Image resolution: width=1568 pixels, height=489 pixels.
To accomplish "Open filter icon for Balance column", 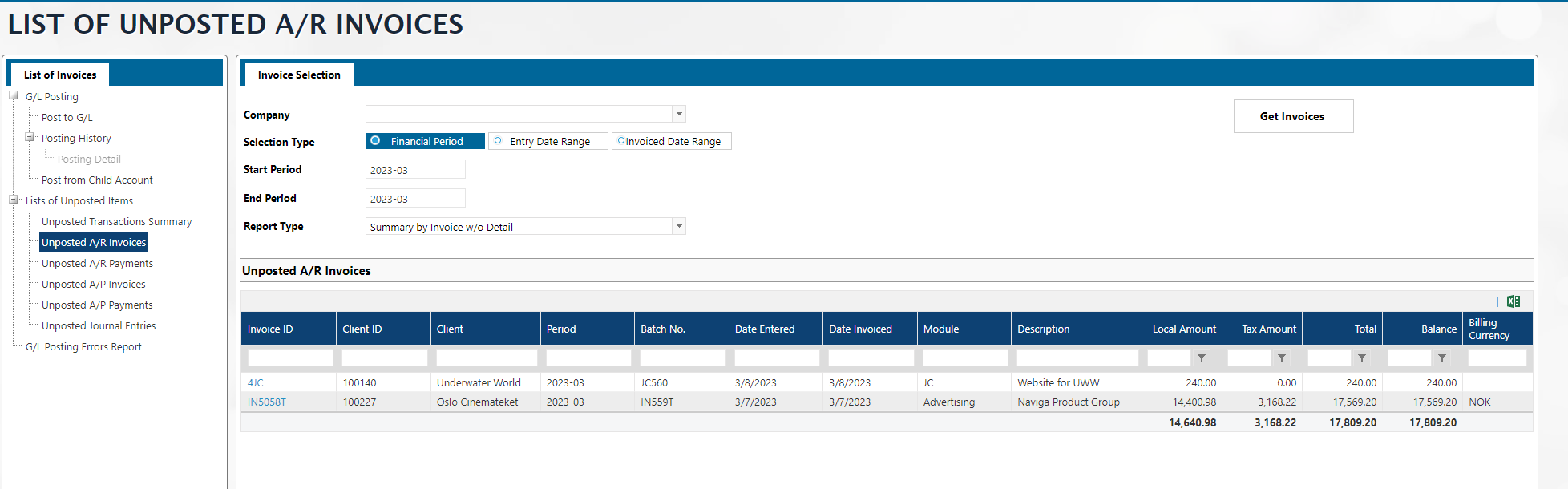I will pyautogui.click(x=1441, y=358).
